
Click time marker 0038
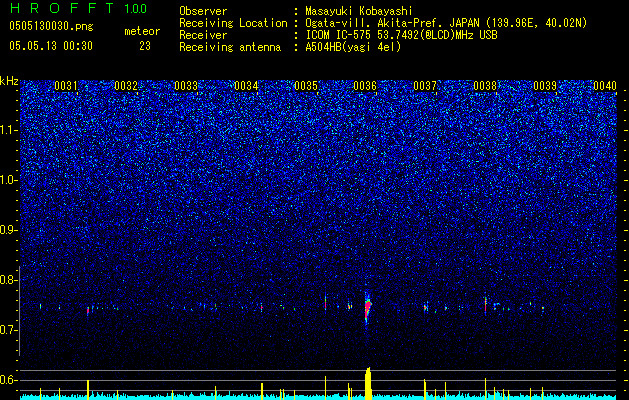(485, 86)
